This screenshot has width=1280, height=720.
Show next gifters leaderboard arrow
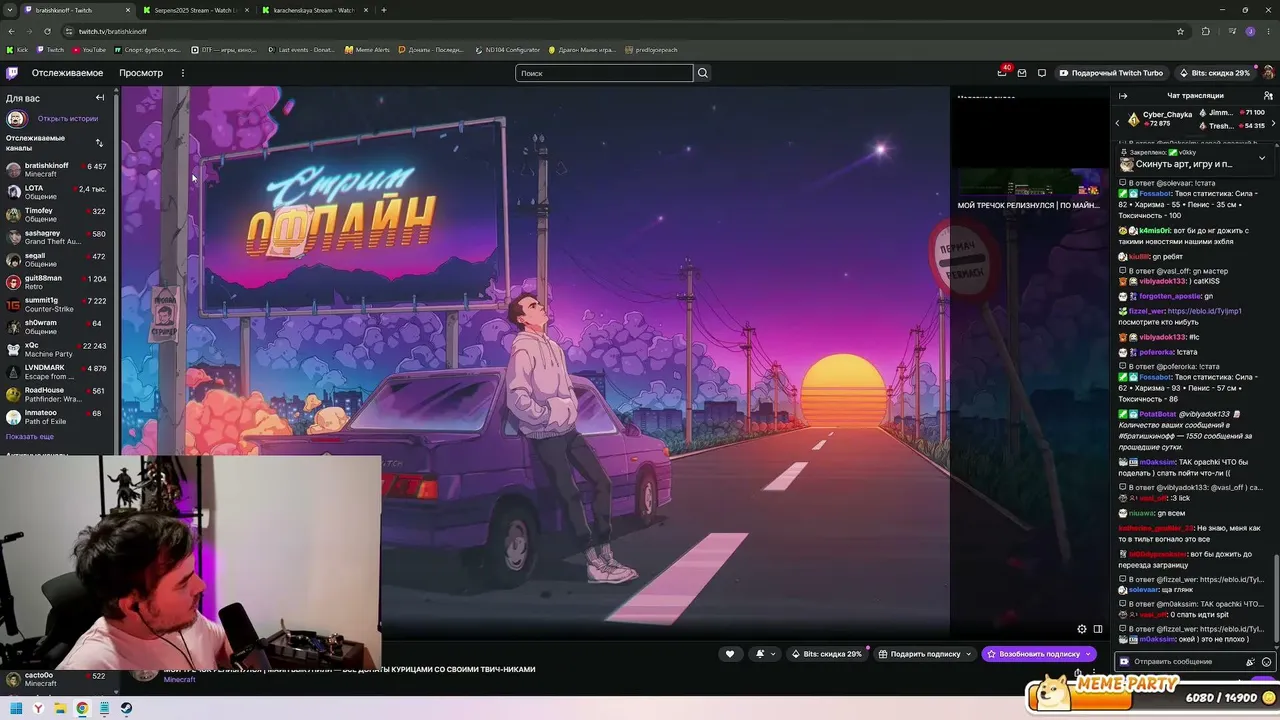1273,122
